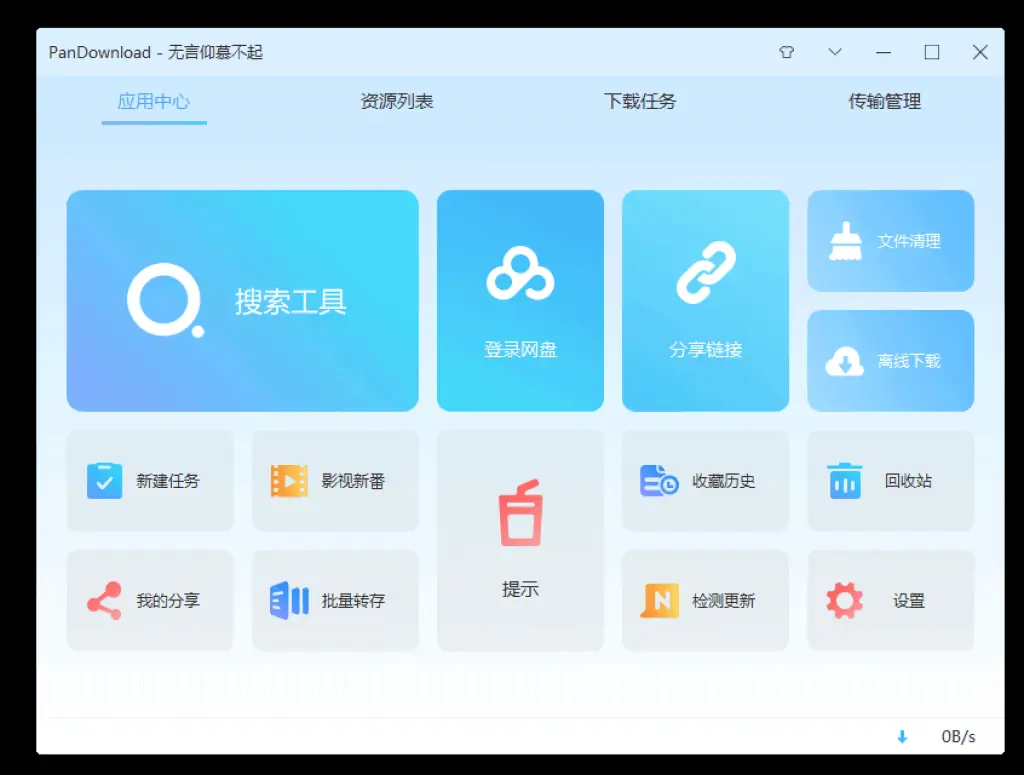Click the shirt-shaped theme icon in titlebar
This screenshot has height=775, width=1024.
click(787, 52)
